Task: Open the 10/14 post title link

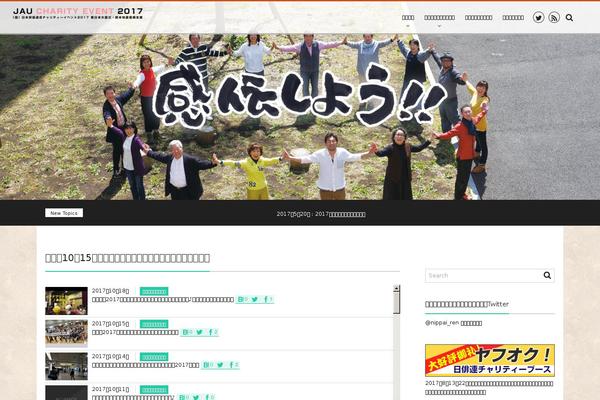Action: [x=146, y=365]
